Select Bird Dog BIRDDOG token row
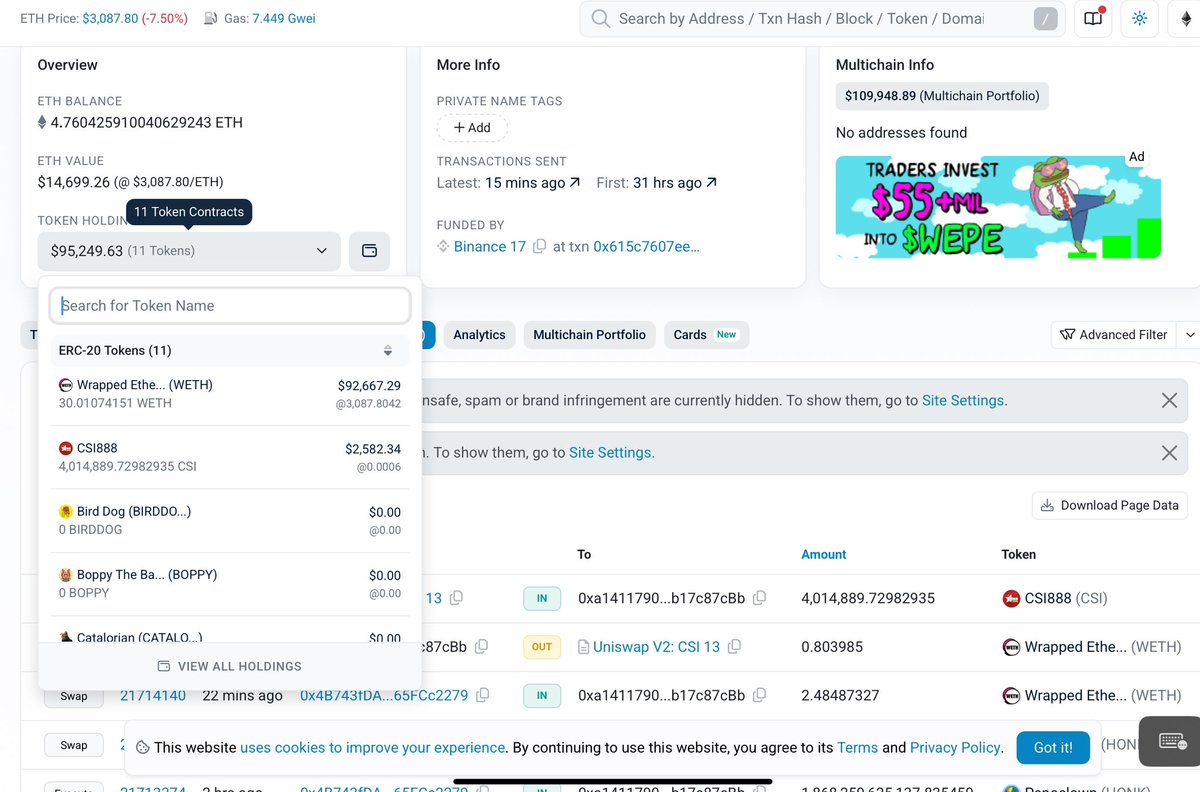 [230, 520]
